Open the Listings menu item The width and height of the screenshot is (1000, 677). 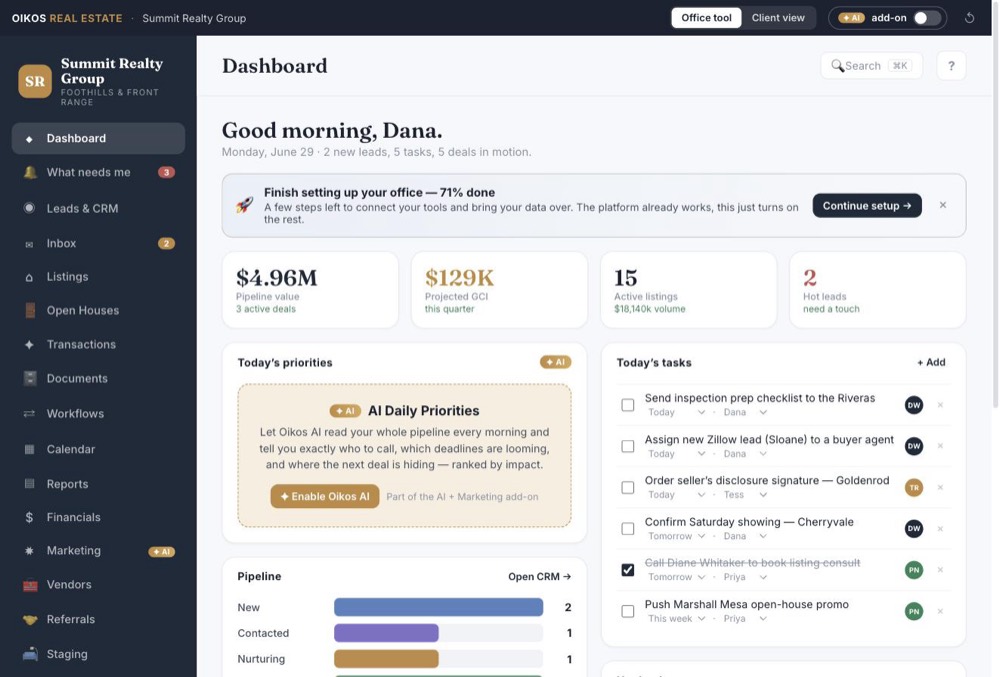coord(98,277)
